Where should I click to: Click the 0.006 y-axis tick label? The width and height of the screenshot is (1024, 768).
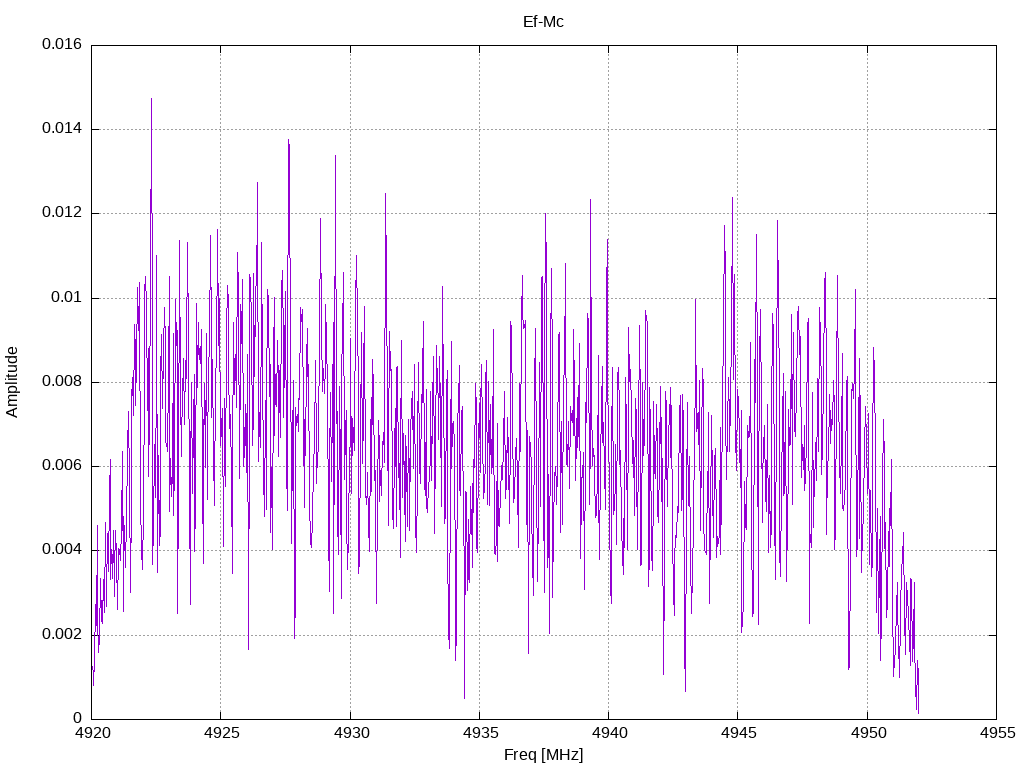coord(62,466)
